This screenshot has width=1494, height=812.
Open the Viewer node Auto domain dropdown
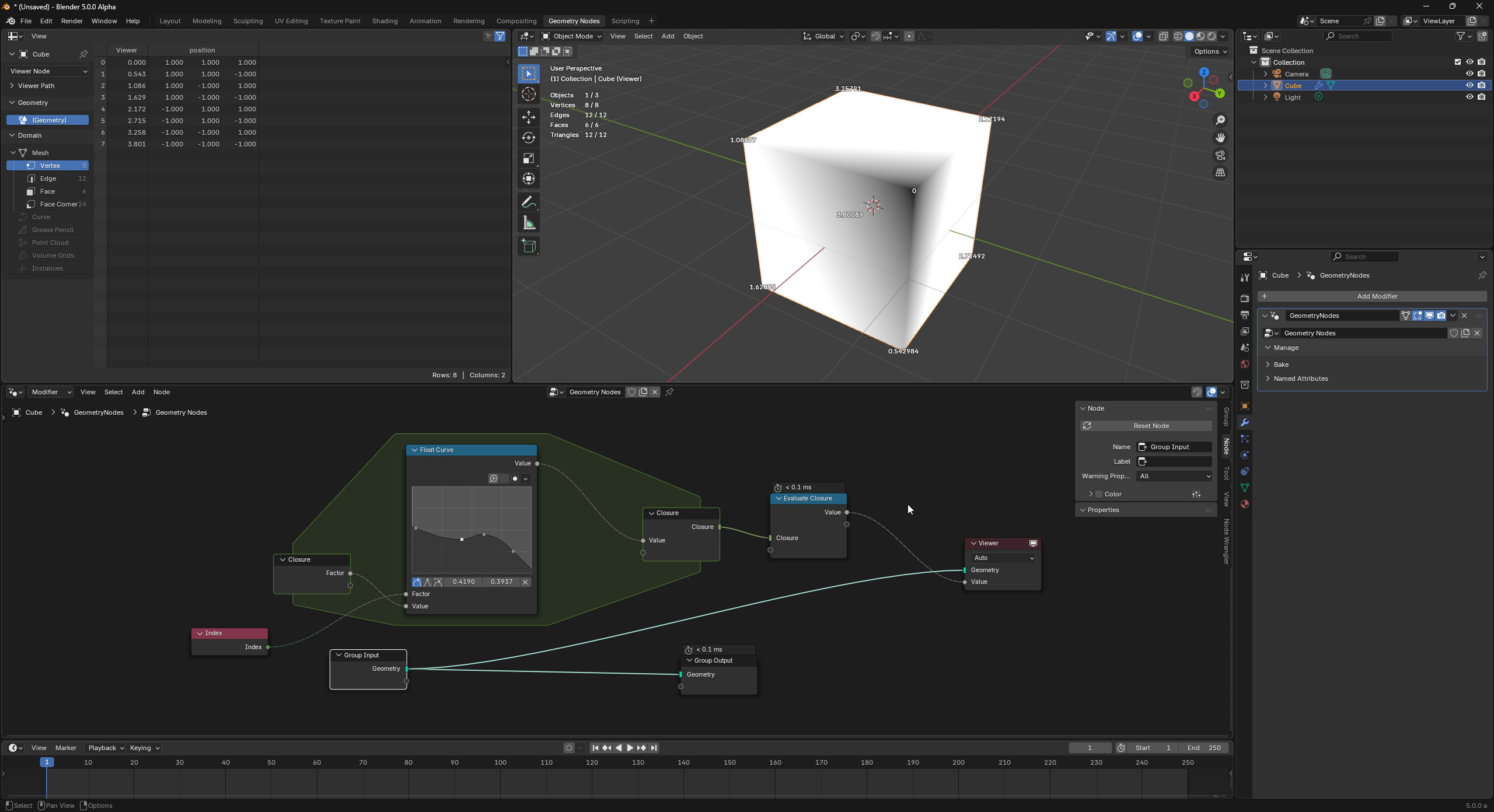(1003, 558)
